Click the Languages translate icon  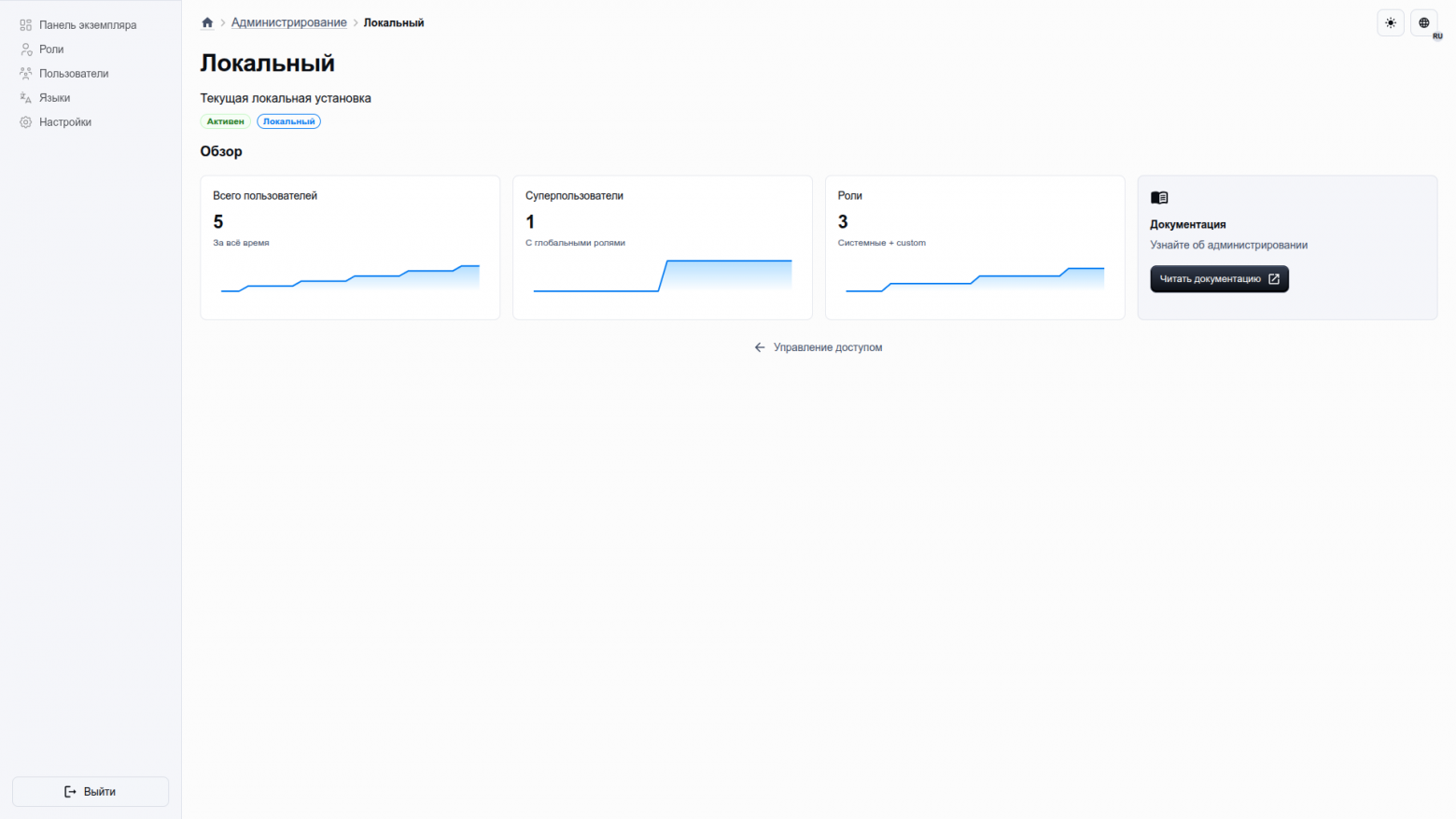point(26,98)
